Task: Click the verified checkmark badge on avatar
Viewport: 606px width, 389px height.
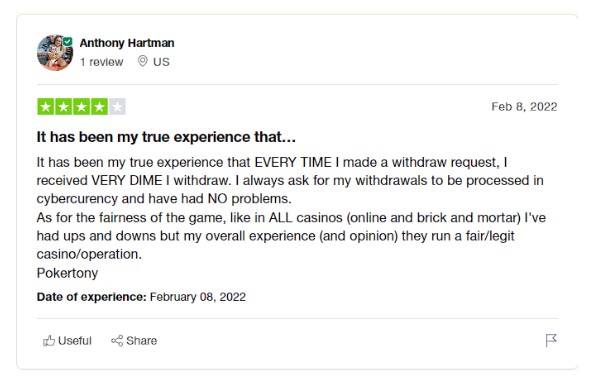Action: (x=68, y=41)
